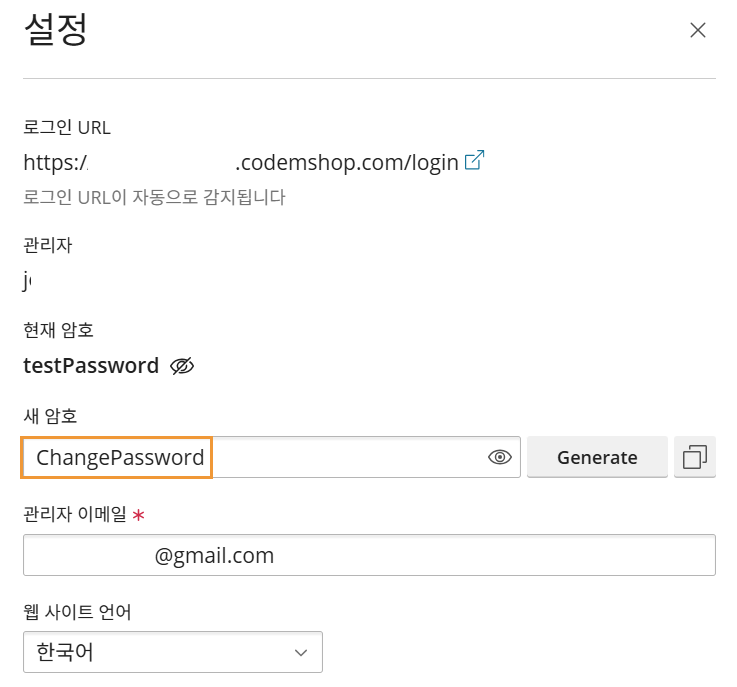Viewport: 737px width, 687px height.
Task: Click the 관리자 이메일 field label
Action: 75,514
